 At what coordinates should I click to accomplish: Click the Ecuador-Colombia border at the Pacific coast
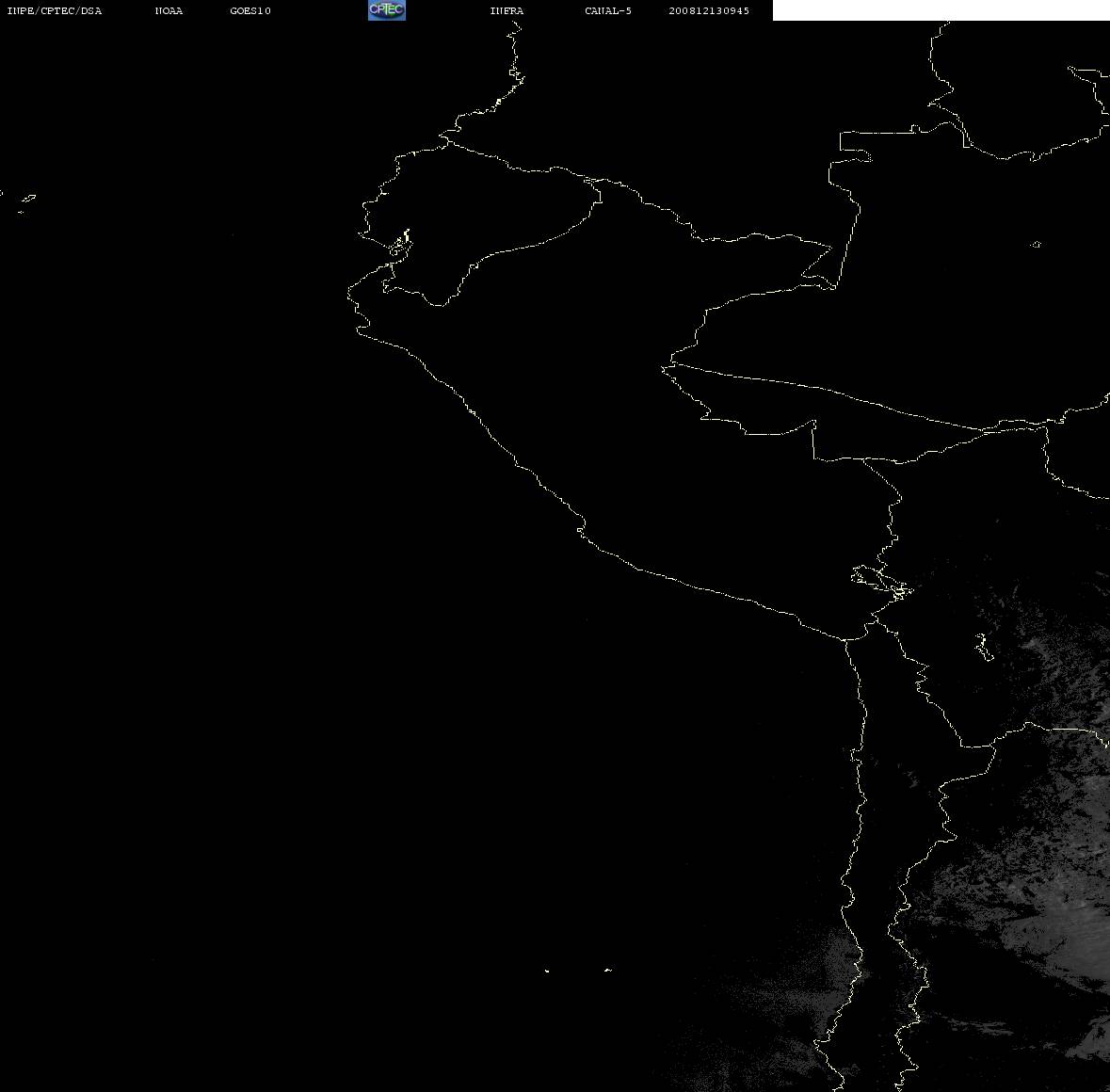446,140
